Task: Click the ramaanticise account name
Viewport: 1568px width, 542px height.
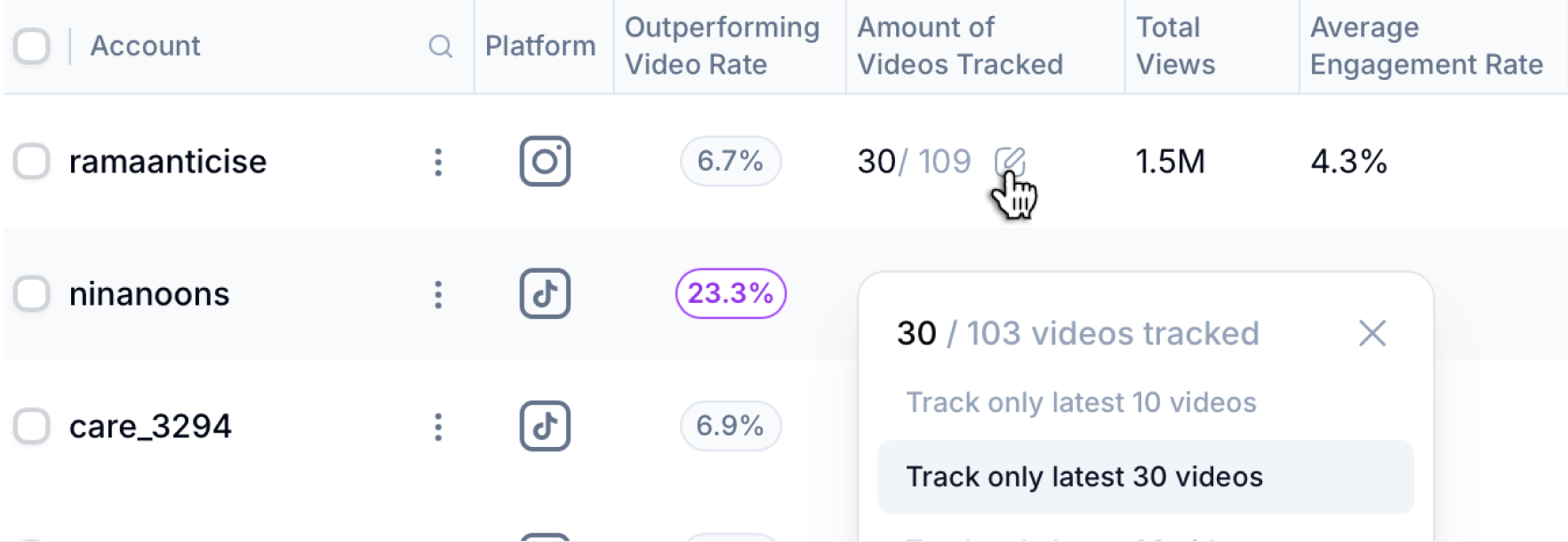Action: (168, 162)
